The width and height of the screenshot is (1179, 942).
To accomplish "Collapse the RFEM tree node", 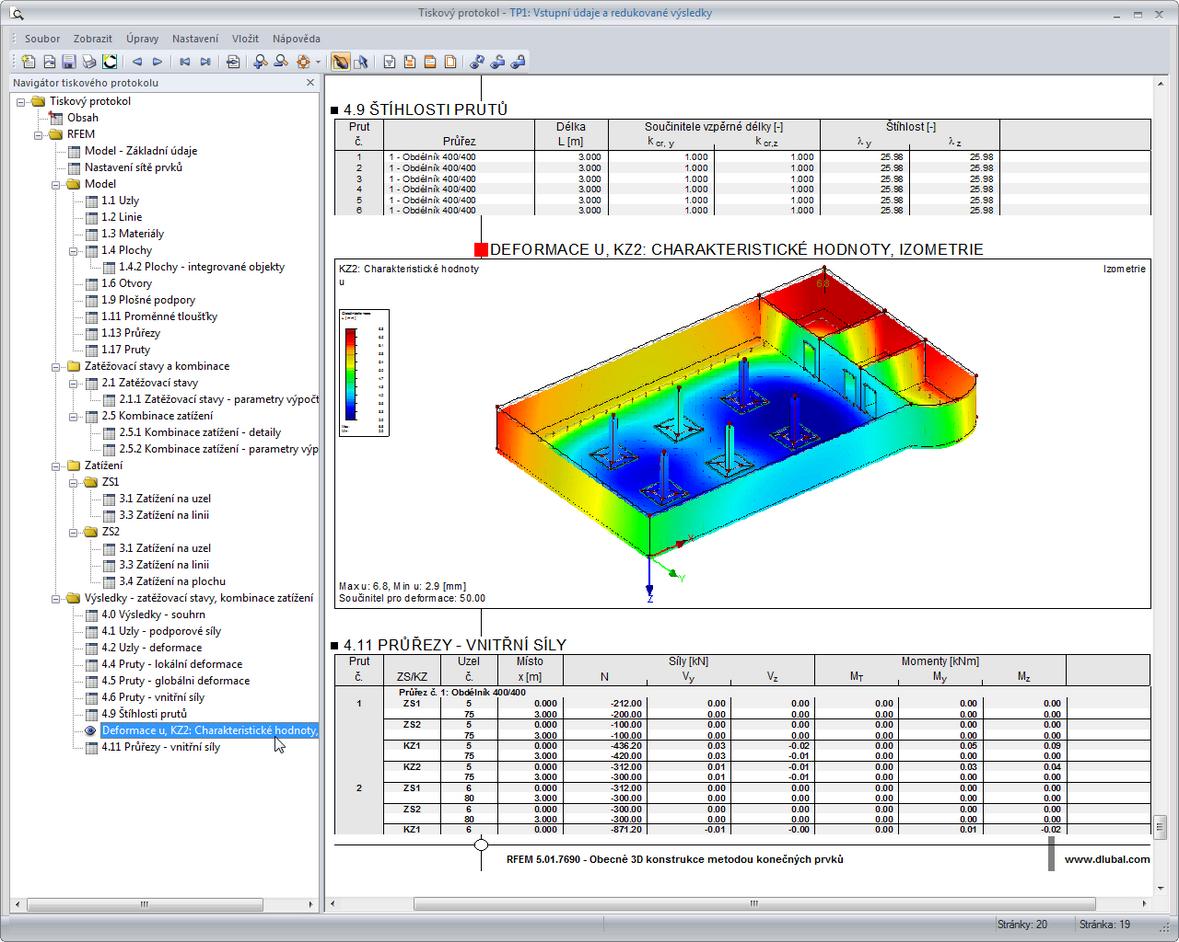I will click(38, 135).
